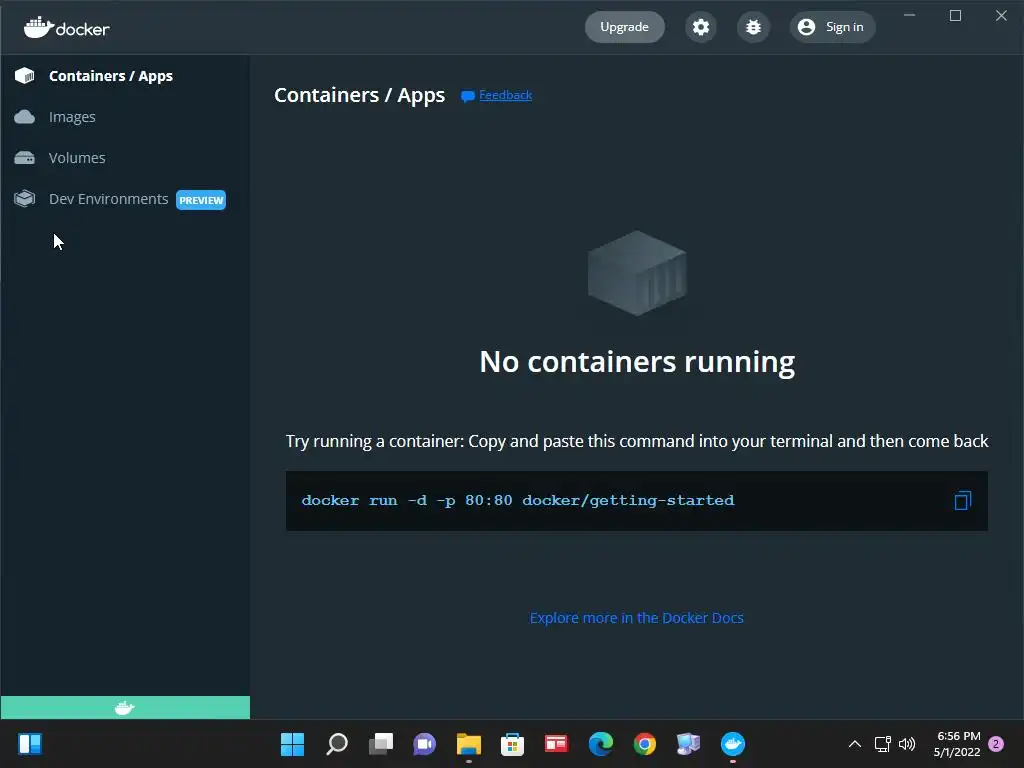Select Containers / Apps in the sidebar
1024x768 pixels.
tap(111, 76)
